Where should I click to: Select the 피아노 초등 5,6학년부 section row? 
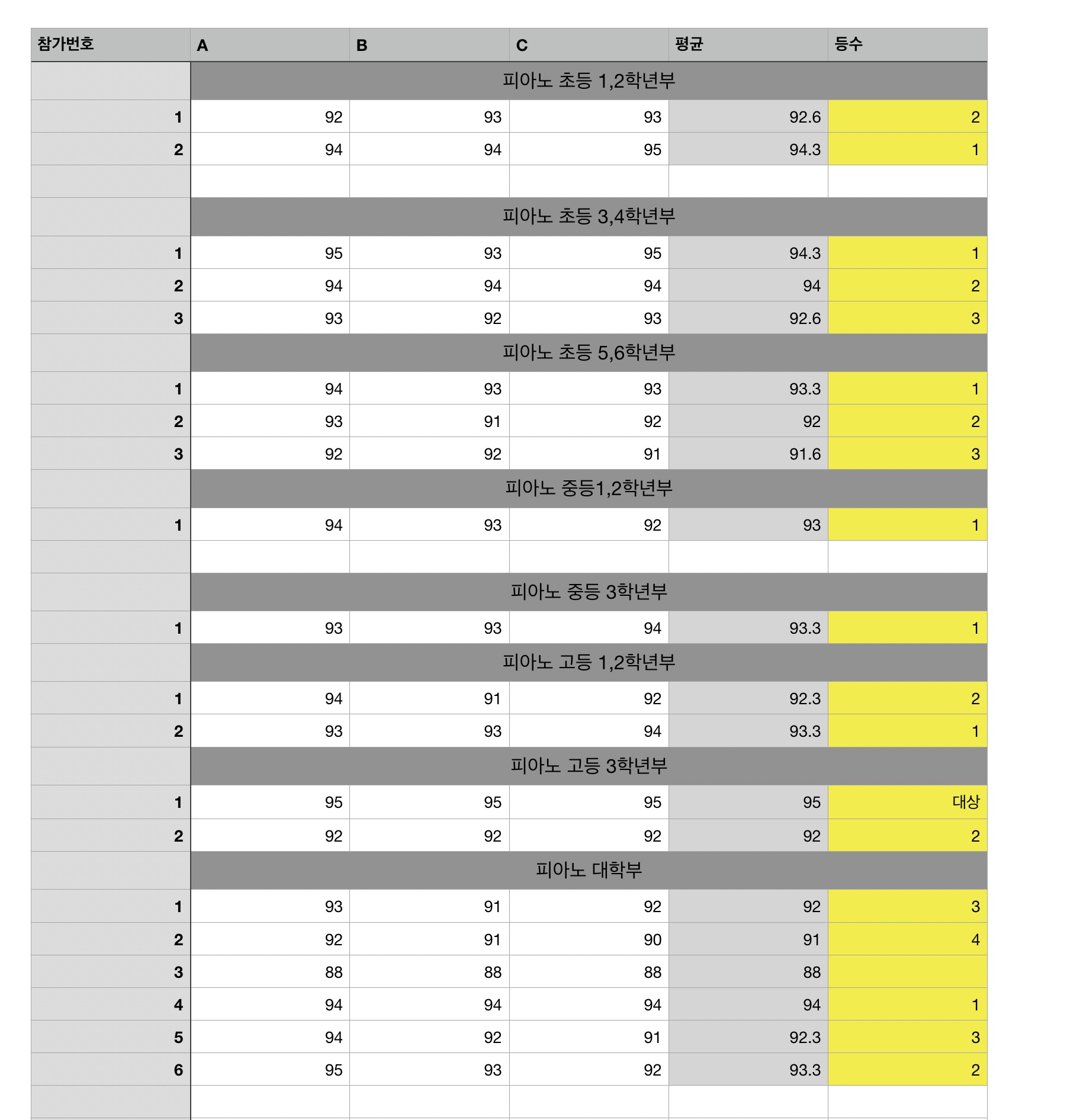coord(589,353)
